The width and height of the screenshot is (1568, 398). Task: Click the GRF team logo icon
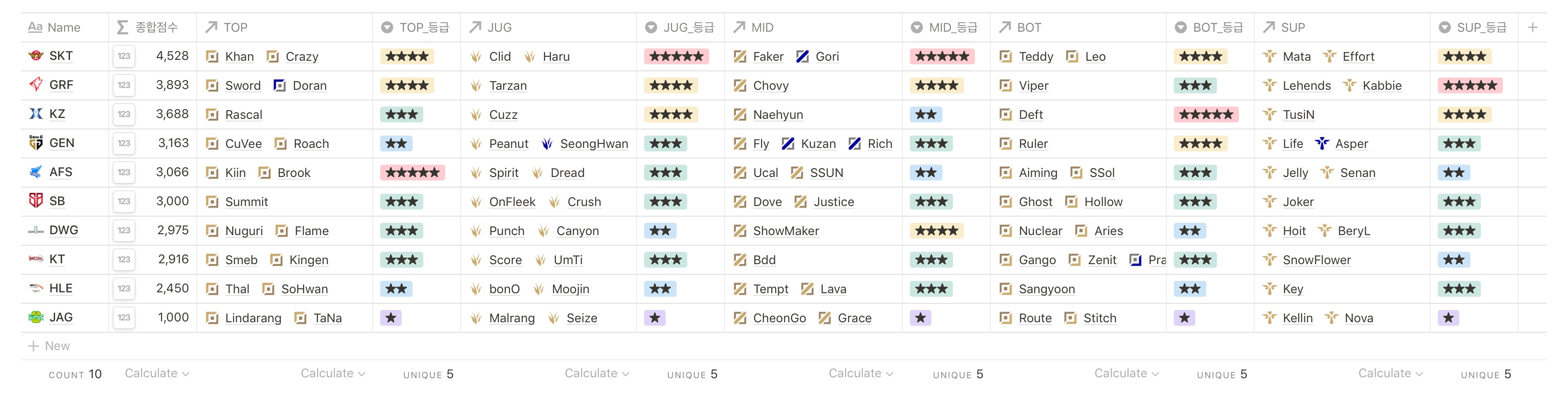(x=36, y=85)
